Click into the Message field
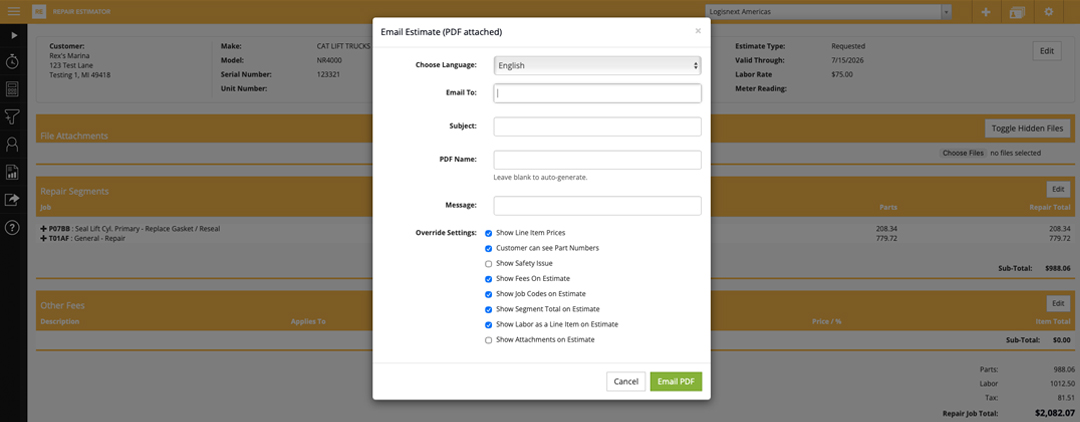This screenshot has width=1080, height=422. tap(597, 206)
